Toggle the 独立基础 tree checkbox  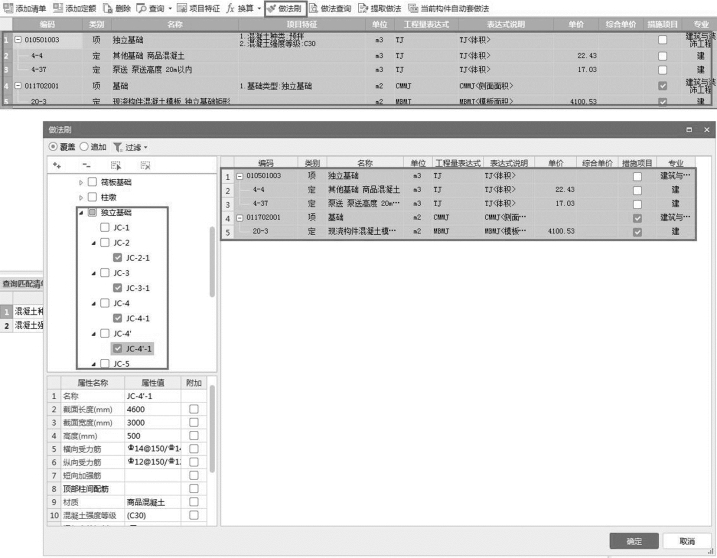pos(92,212)
